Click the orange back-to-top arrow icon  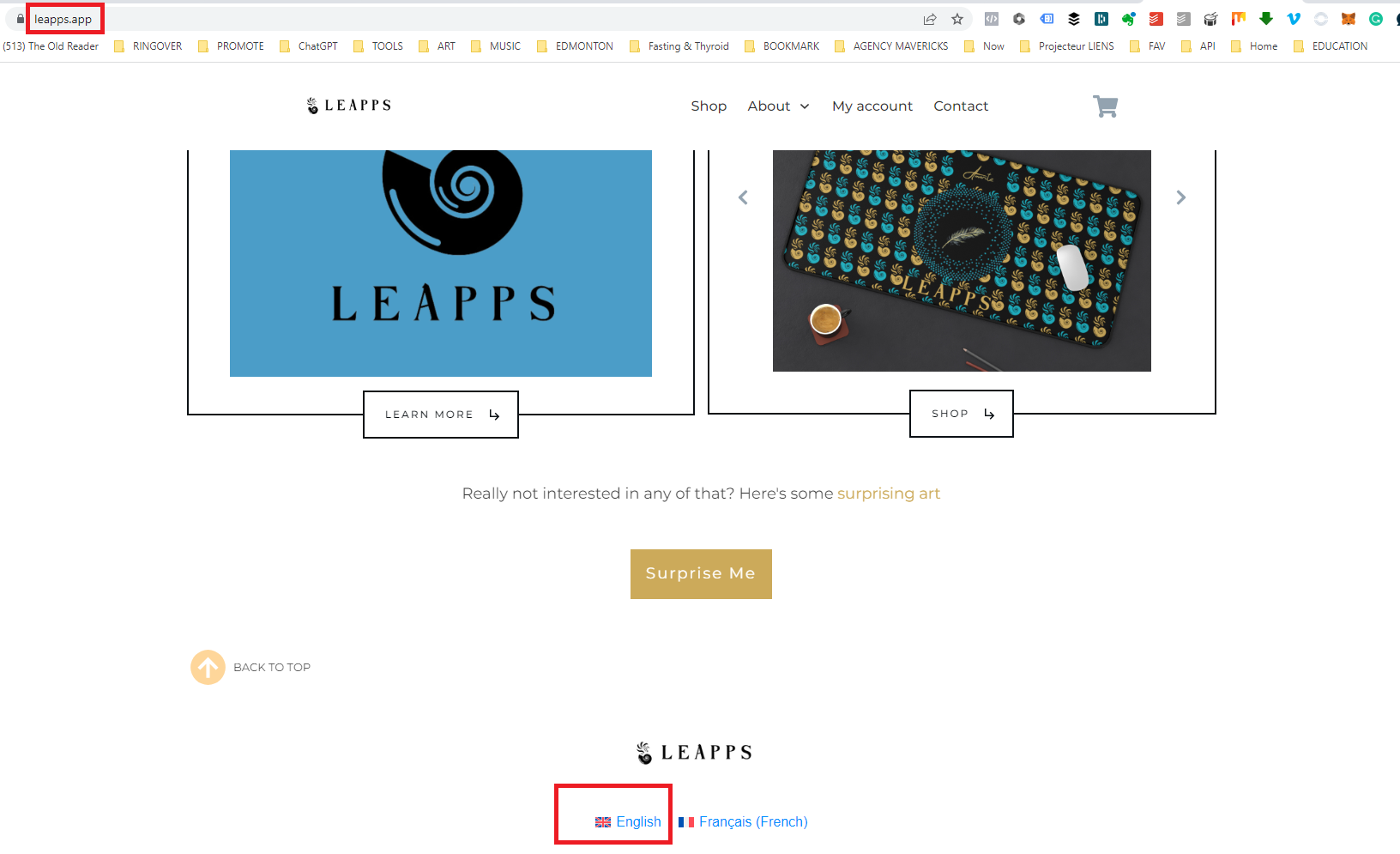208,667
